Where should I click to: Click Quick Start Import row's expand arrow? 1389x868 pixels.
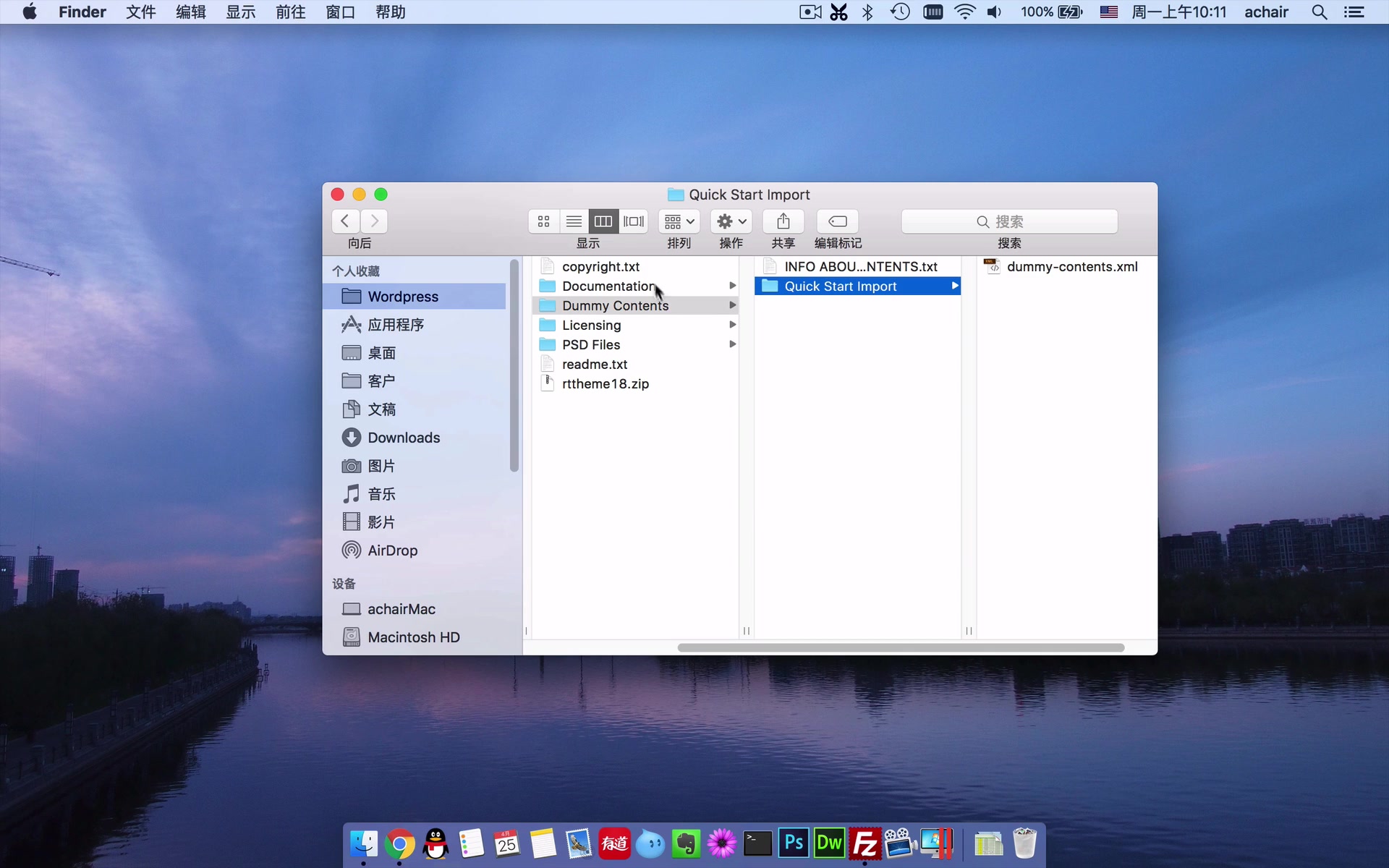pos(955,286)
